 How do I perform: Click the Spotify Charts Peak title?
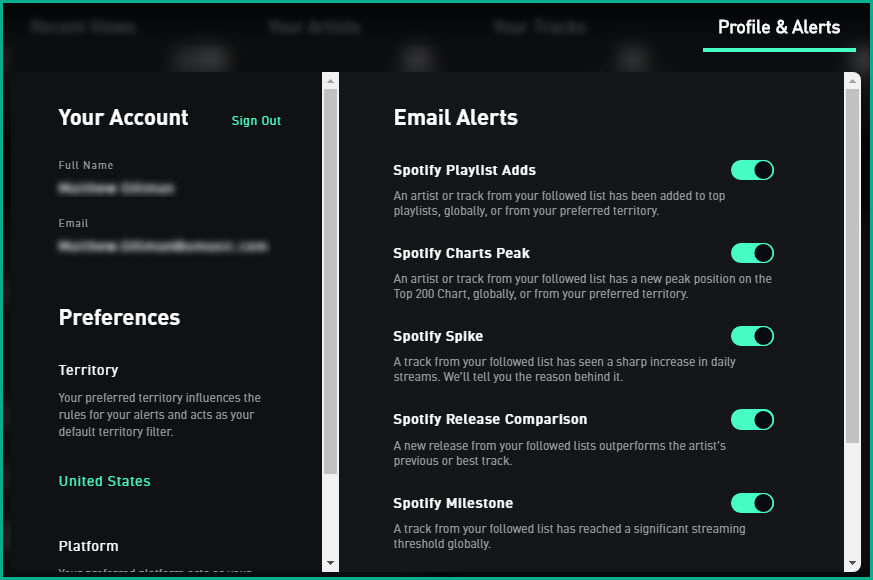point(462,253)
